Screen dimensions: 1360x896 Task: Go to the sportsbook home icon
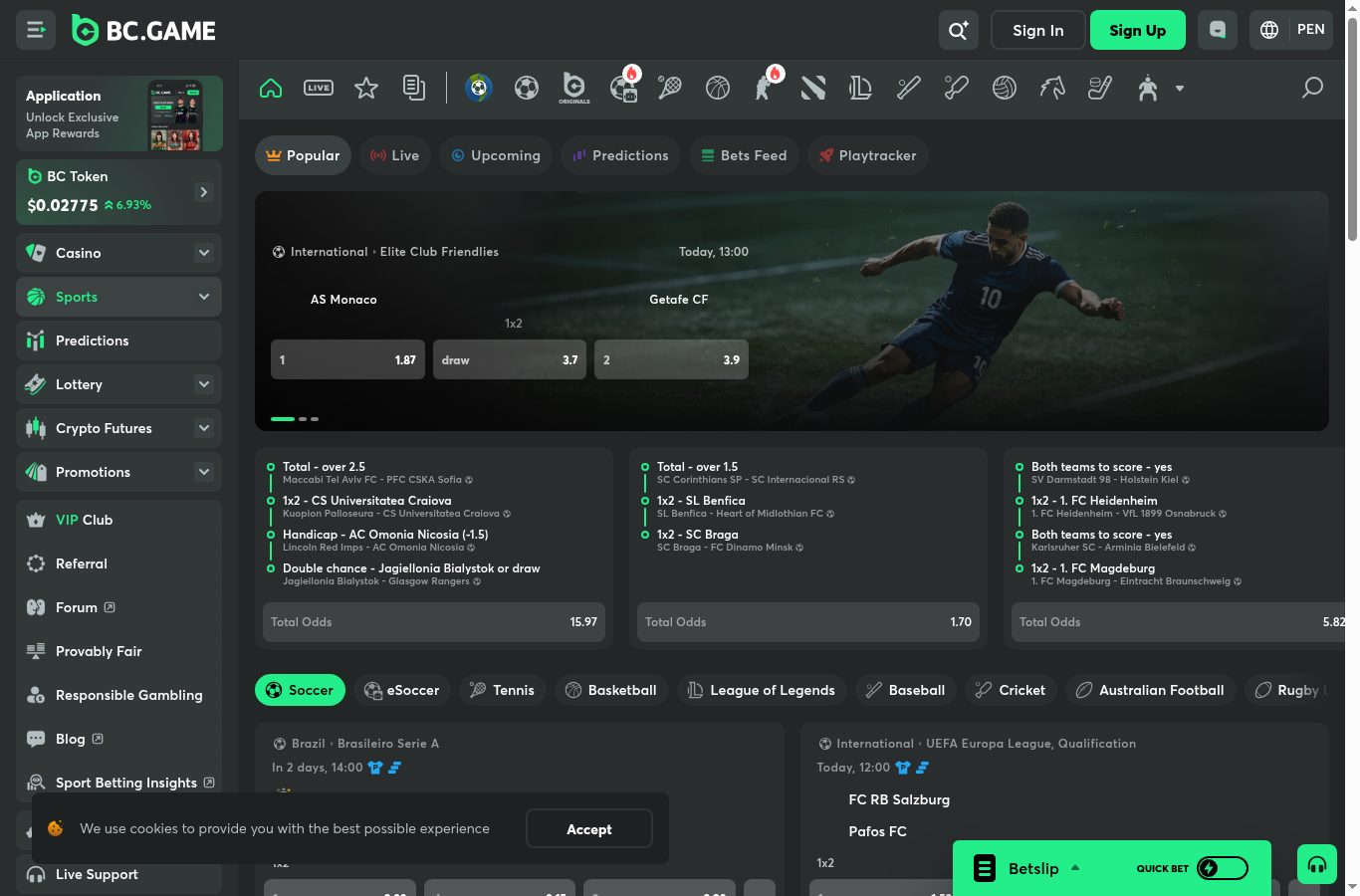click(x=271, y=88)
